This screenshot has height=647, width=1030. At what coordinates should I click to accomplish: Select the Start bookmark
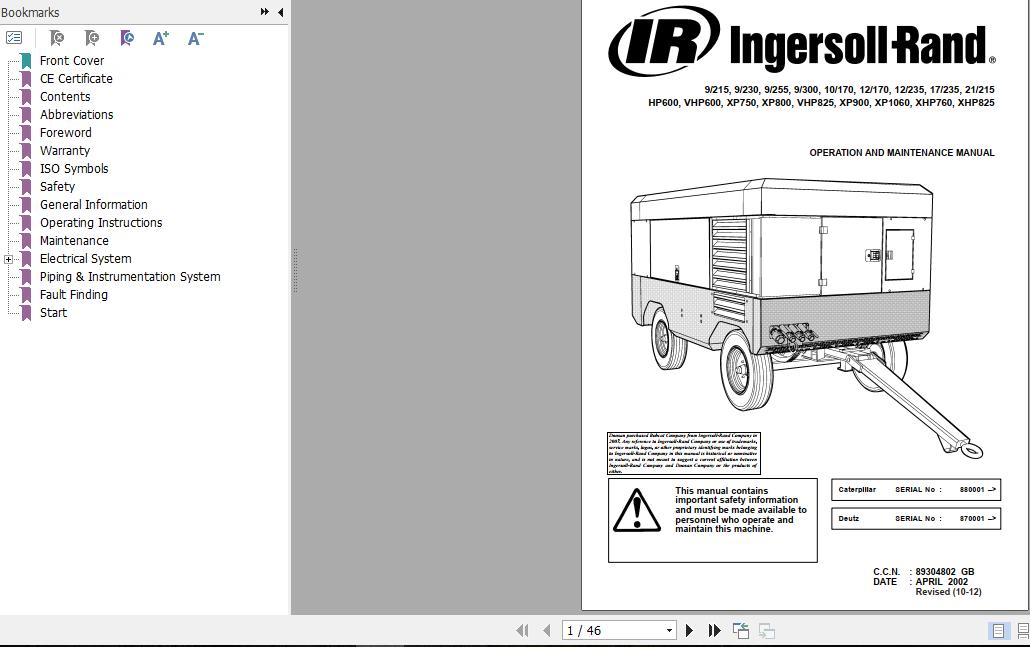pyautogui.click(x=53, y=313)
